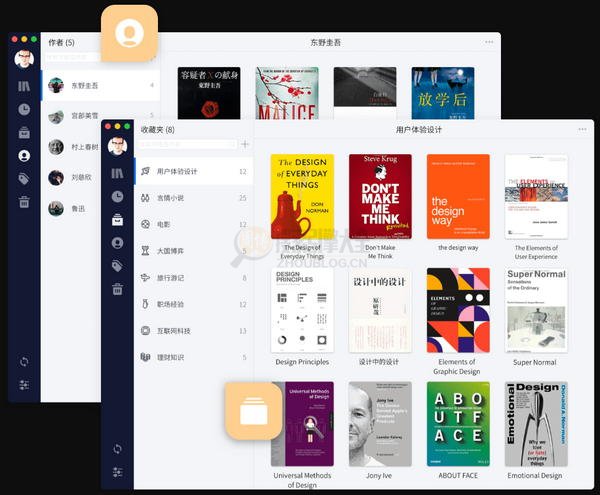Open gray cover book in 东野圭吾 window
This screenshot has width=600, height=495.
coord(365,93)
